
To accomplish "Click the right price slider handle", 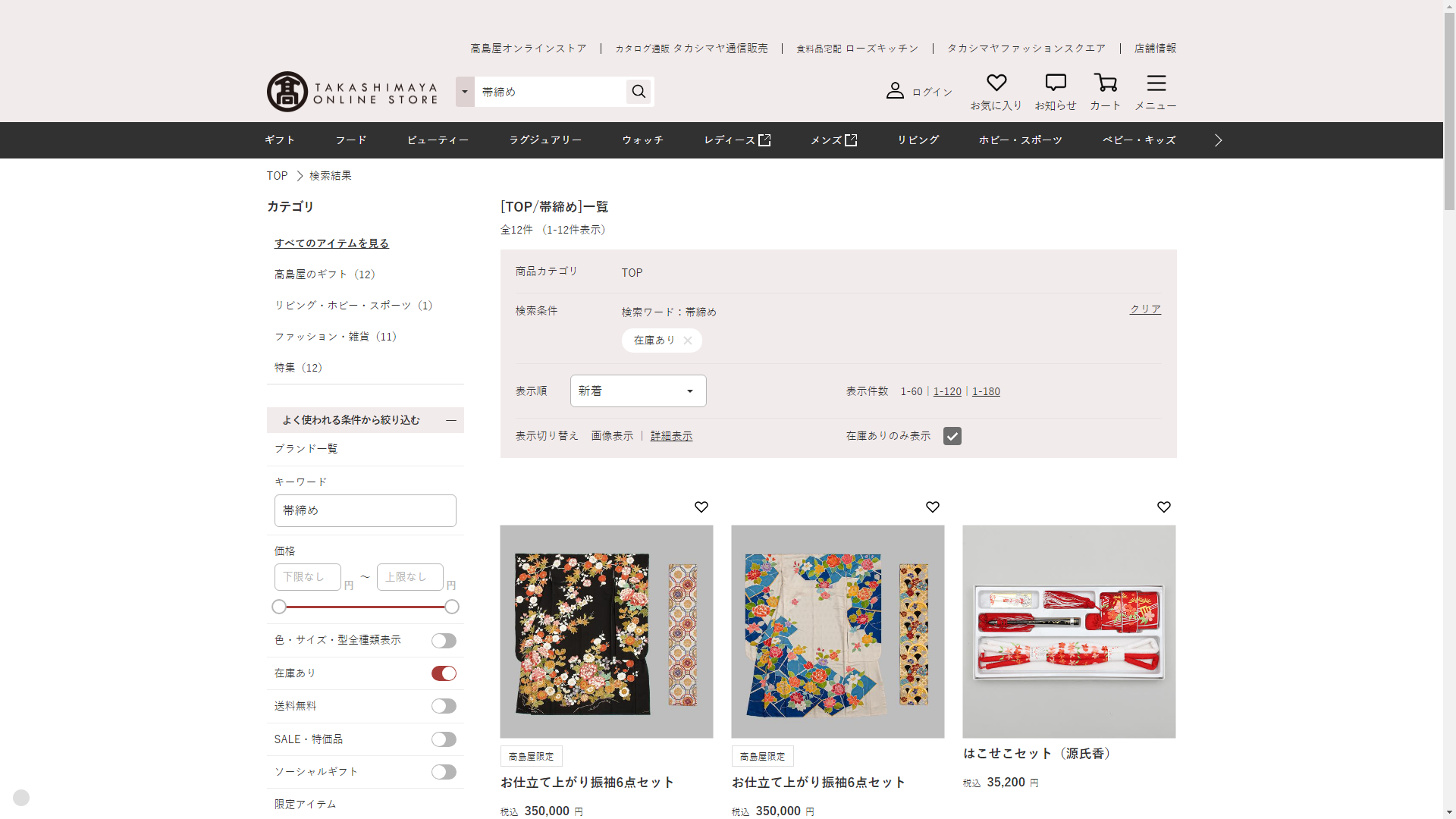I will (x=451, y=607).
